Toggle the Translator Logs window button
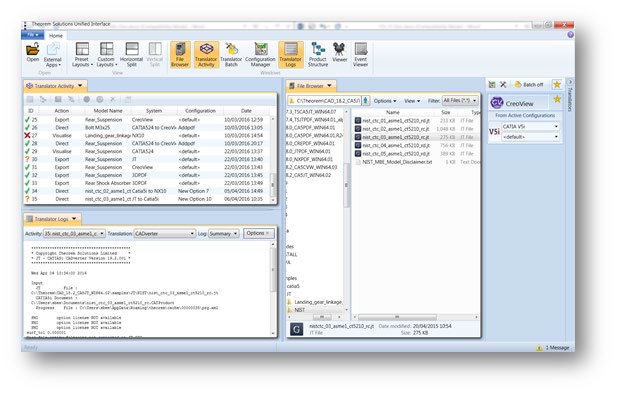This screenshot has height=394, width=617. 291,55
